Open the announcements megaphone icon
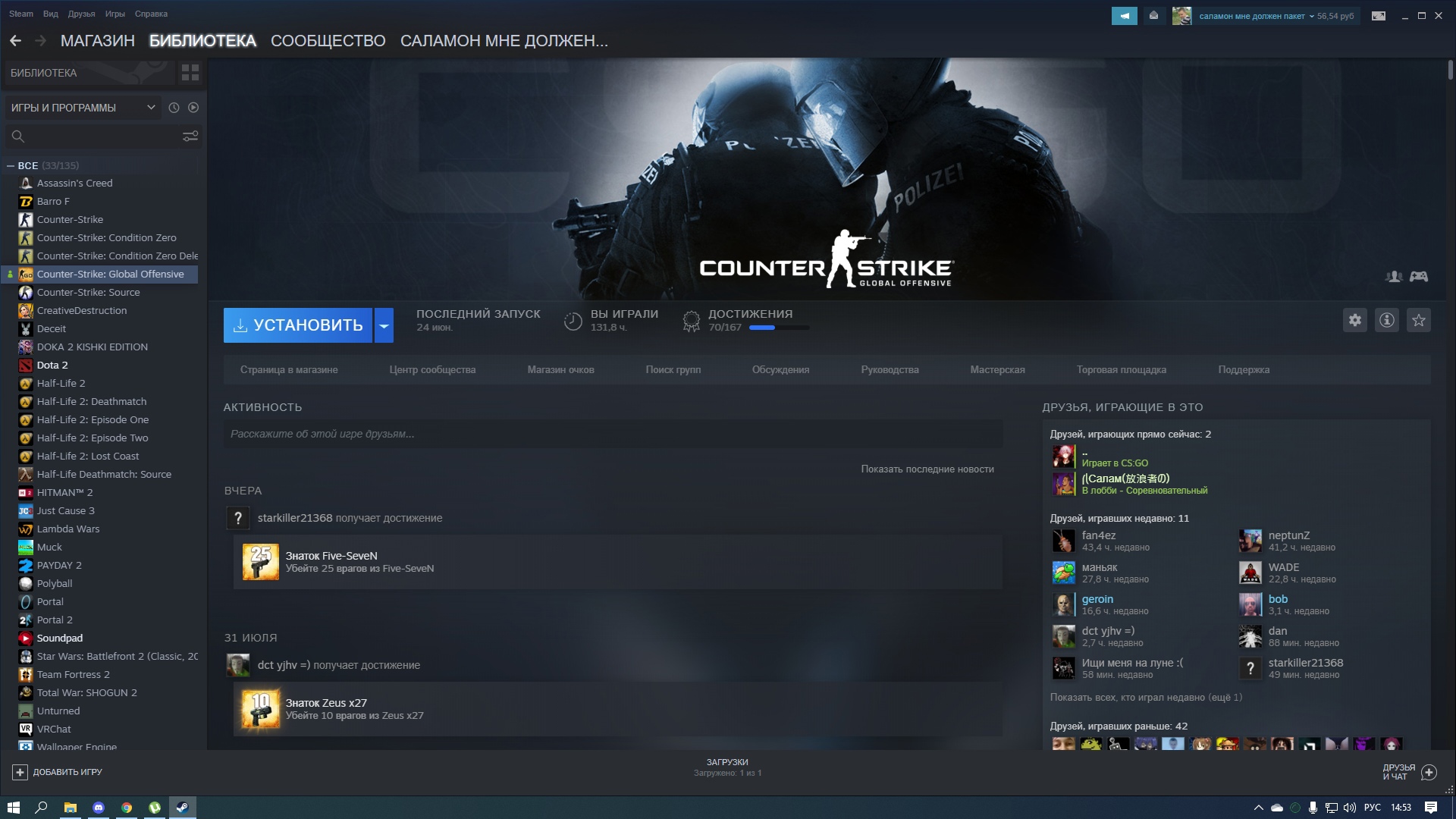The image size is (1456, 819). (1125, 15)
